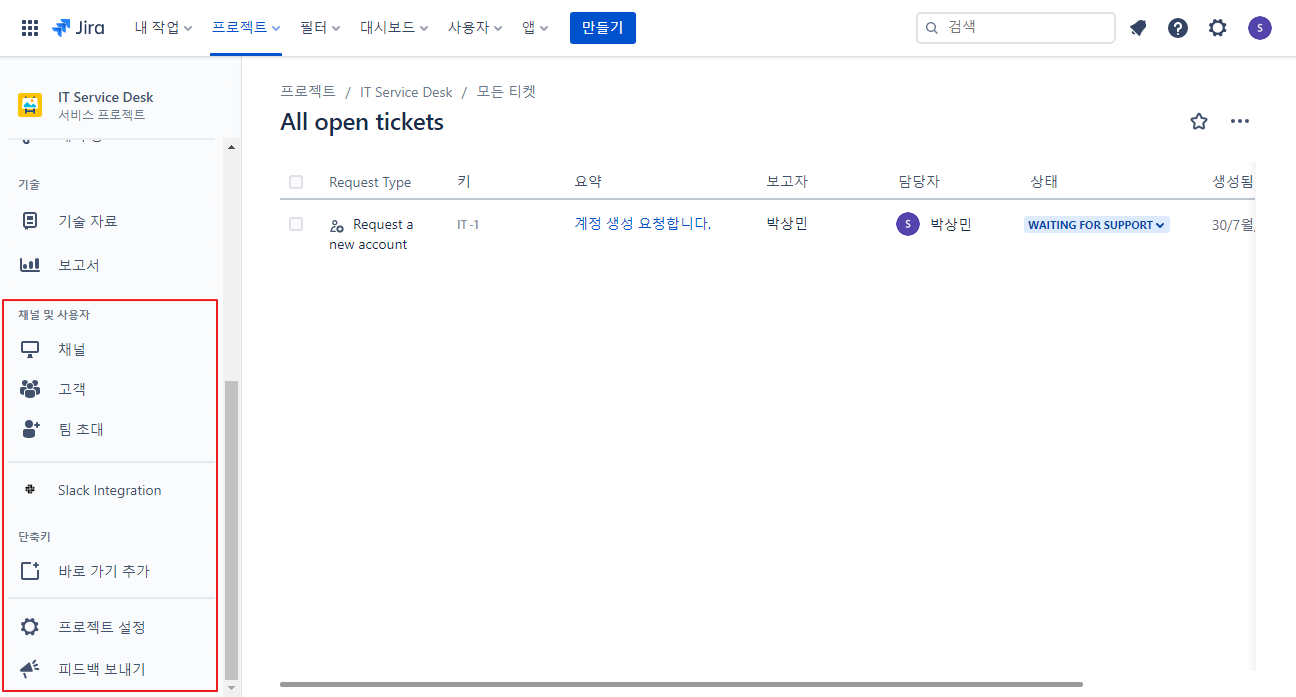Open ticket 계정 생성 요청합니다. link

point(643,224)
